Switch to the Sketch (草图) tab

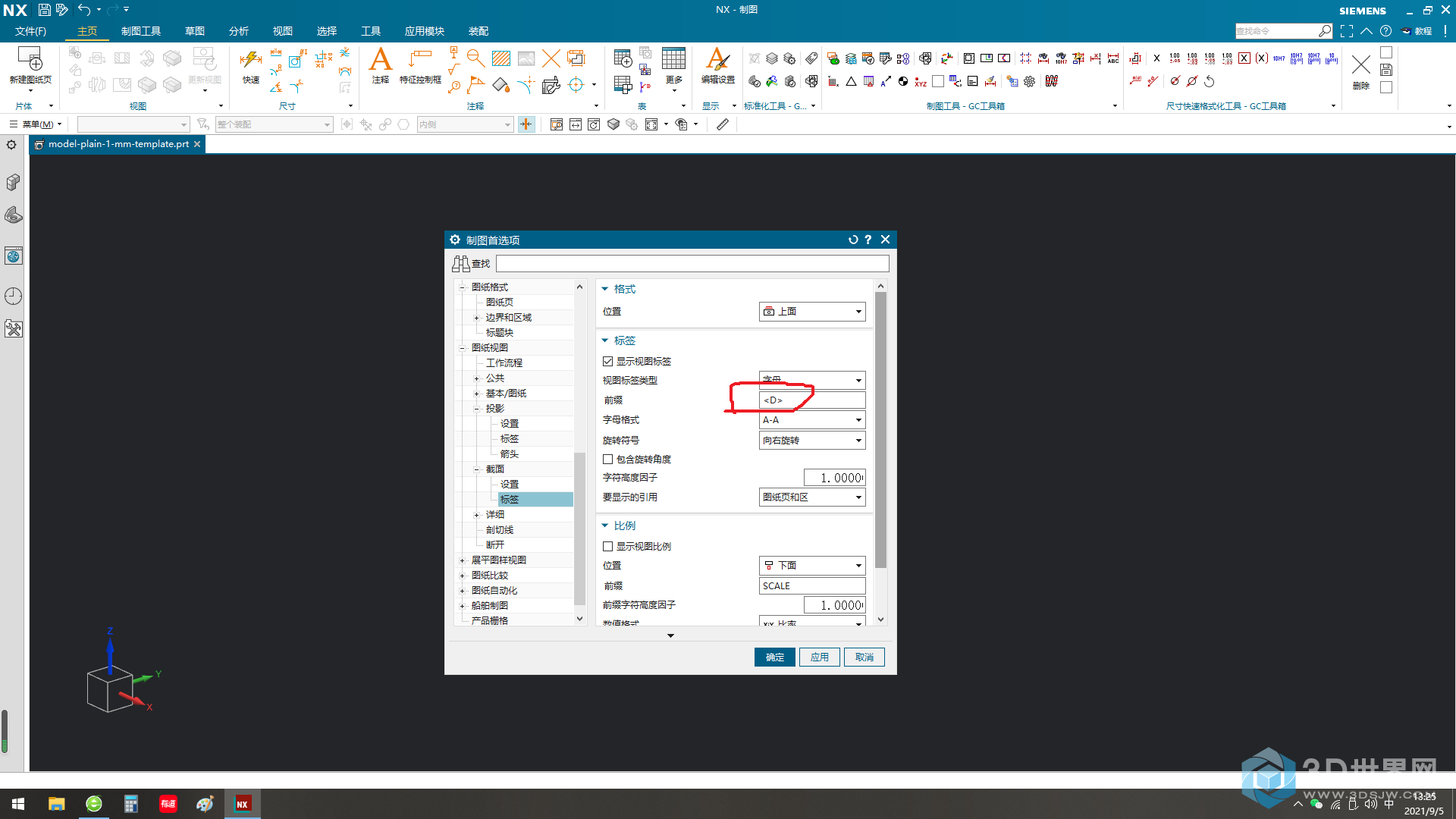(x=195, y=31)
